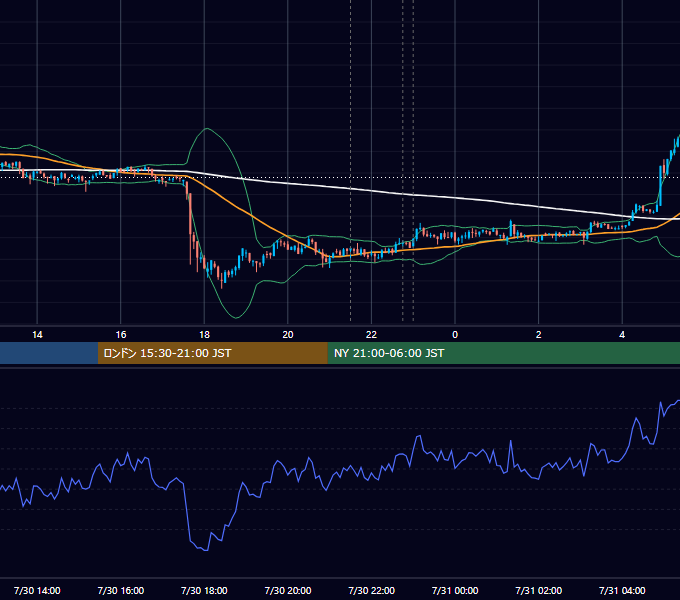This screenshot has height=600, width=680.
Task: Click hour label 0 on price chart axis
Action: click(455, 335)
